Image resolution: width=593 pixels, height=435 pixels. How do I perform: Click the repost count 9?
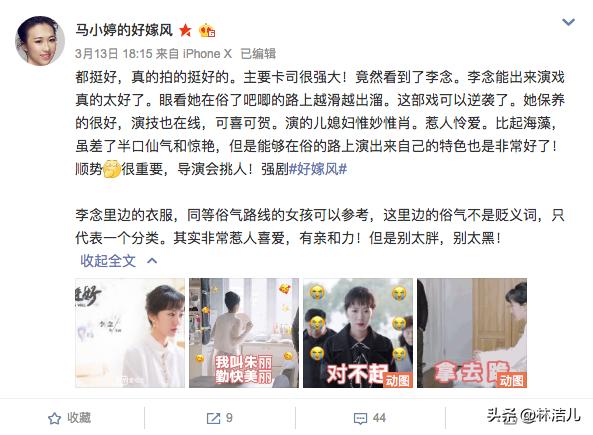click(x=229, y=418)
